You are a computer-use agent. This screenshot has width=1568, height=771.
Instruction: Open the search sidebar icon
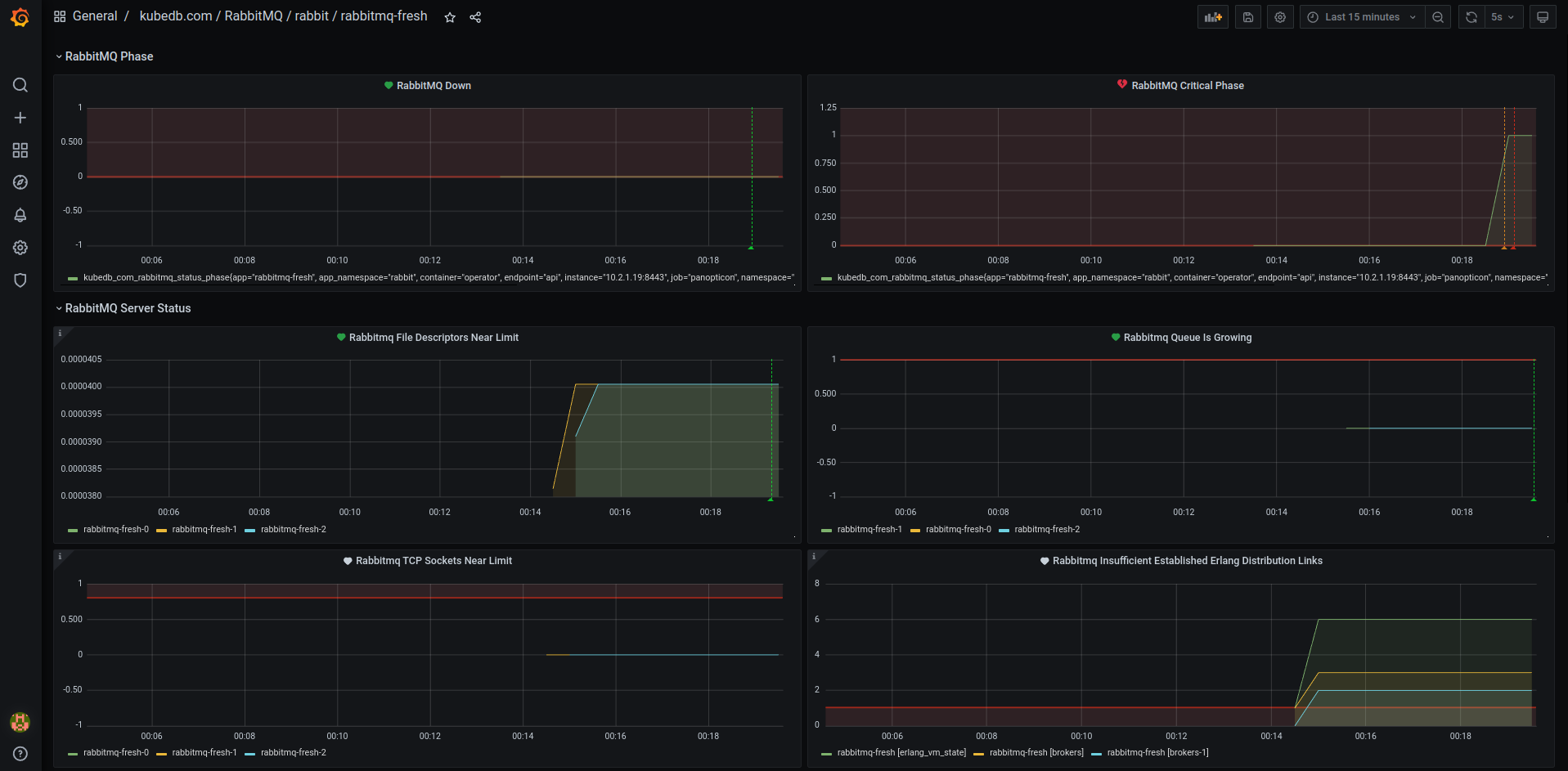pyautogui.click(x=20, y=85)
